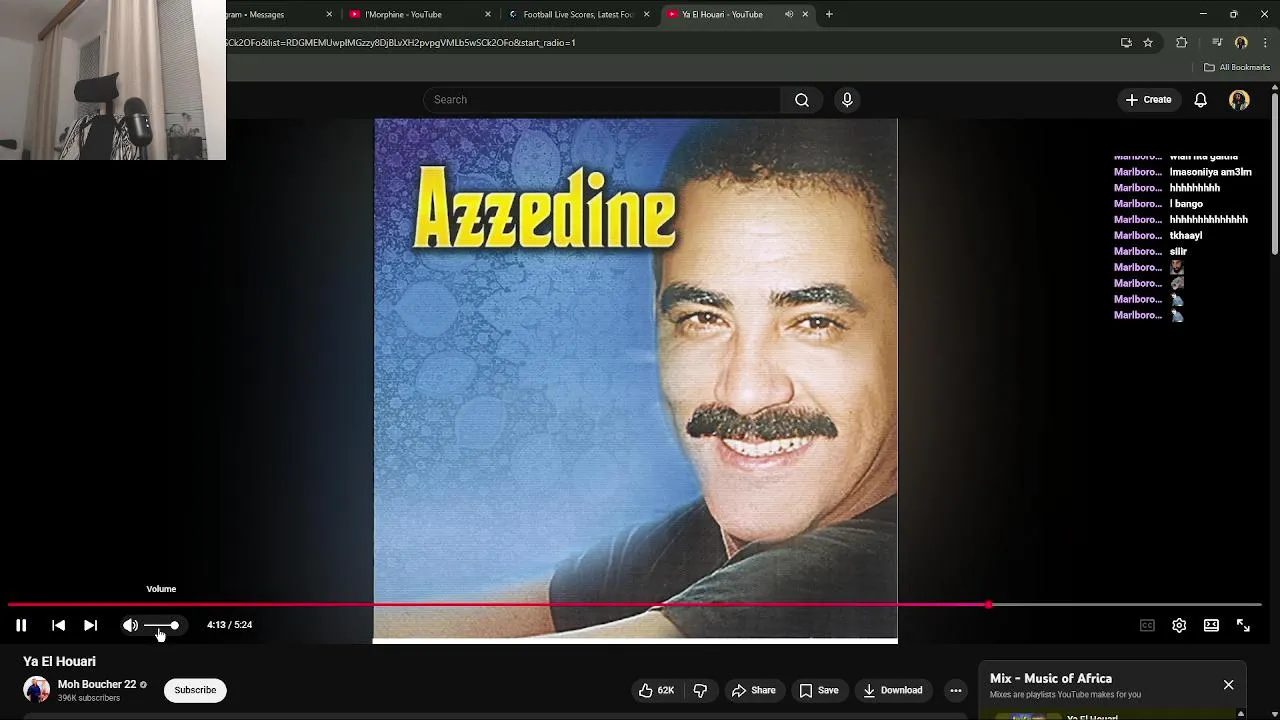Click the YouTube search field
This screenshot has width=1280, height=720.
tap(602, 100)
